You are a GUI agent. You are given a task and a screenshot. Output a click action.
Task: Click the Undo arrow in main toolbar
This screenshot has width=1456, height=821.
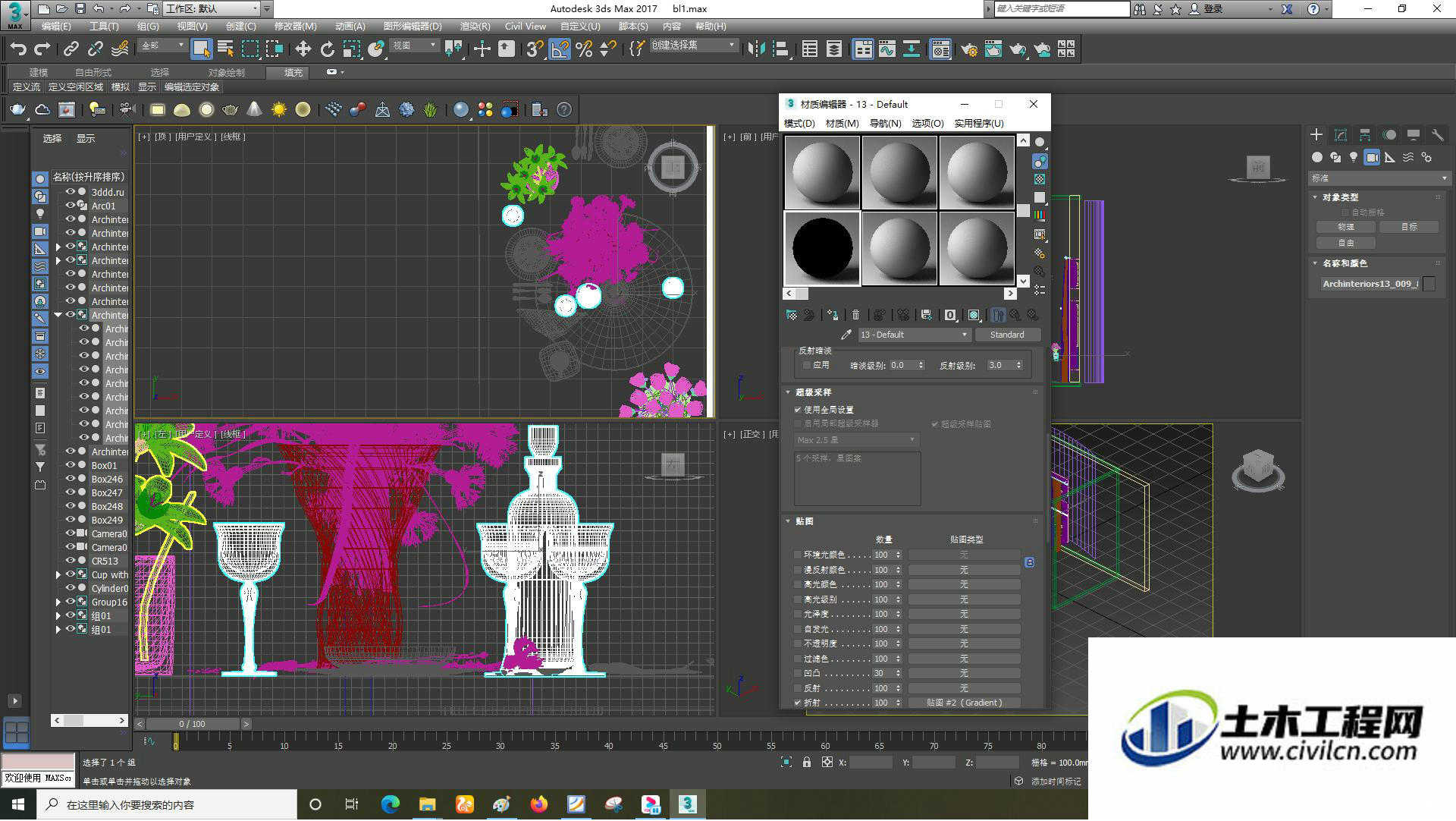pos(17,49)
